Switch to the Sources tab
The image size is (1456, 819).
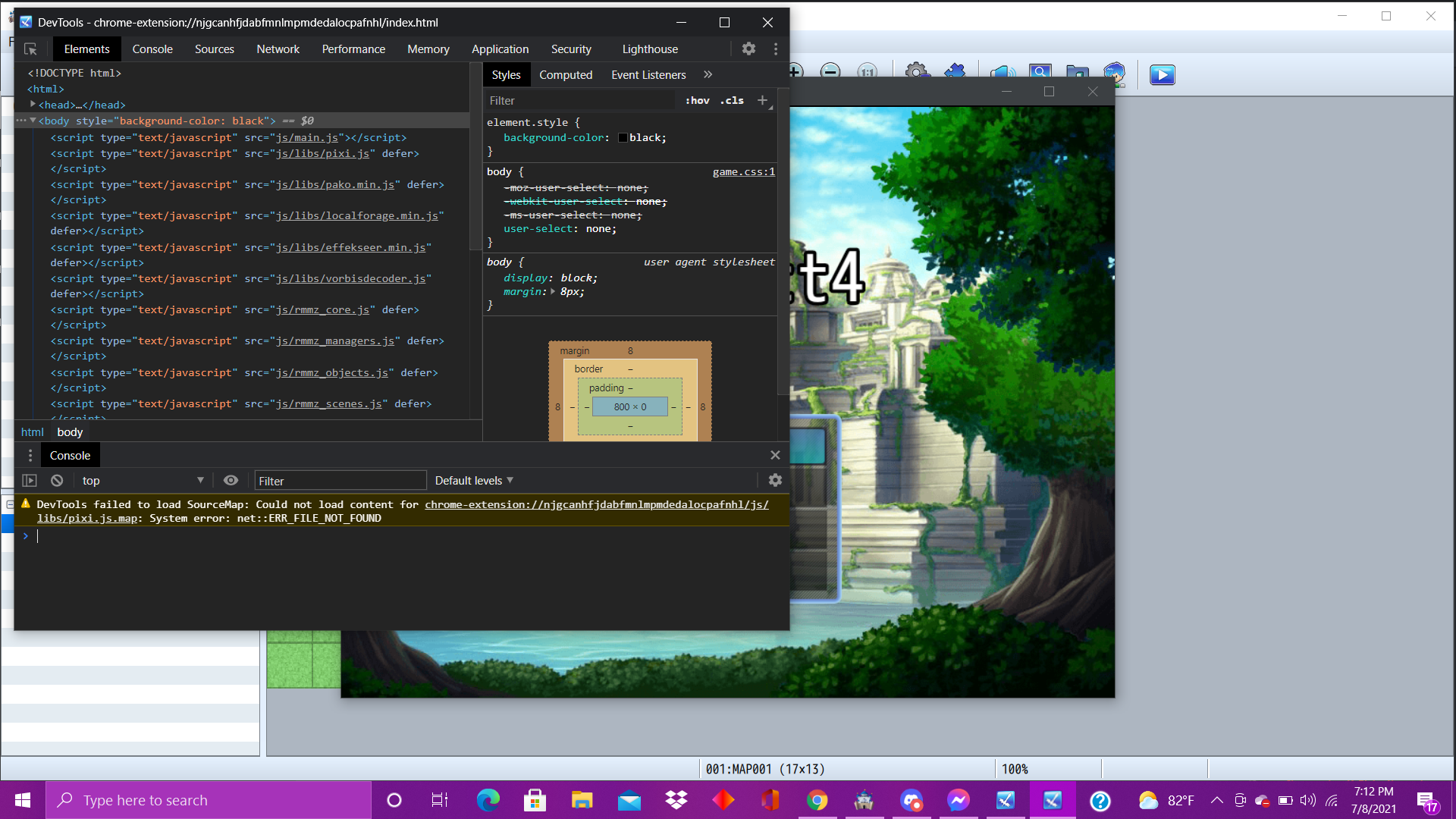point(215,49)
